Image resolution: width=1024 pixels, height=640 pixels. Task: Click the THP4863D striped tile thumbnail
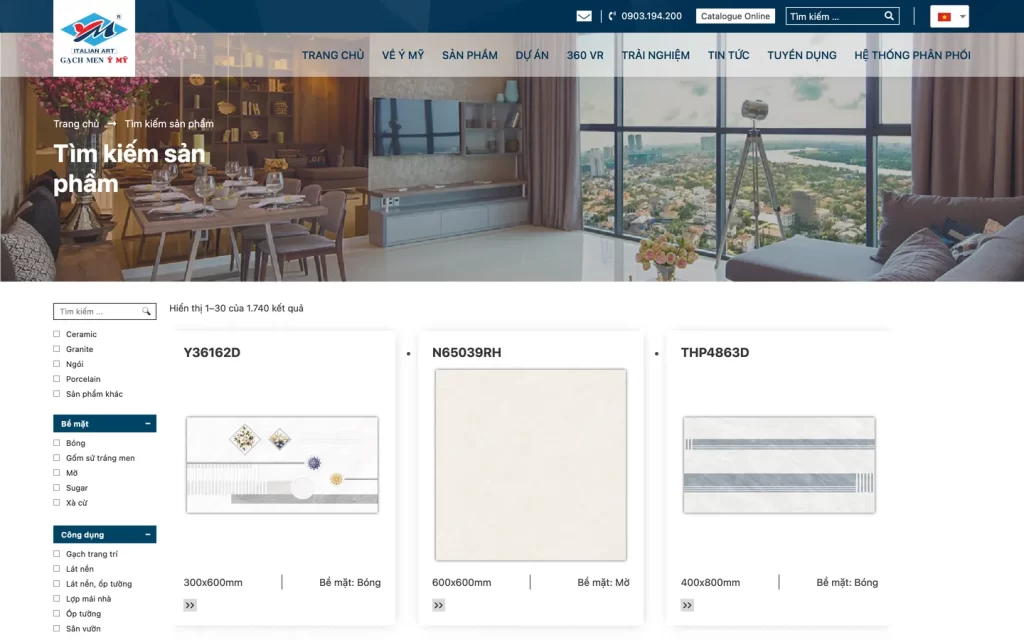point(779,465)
